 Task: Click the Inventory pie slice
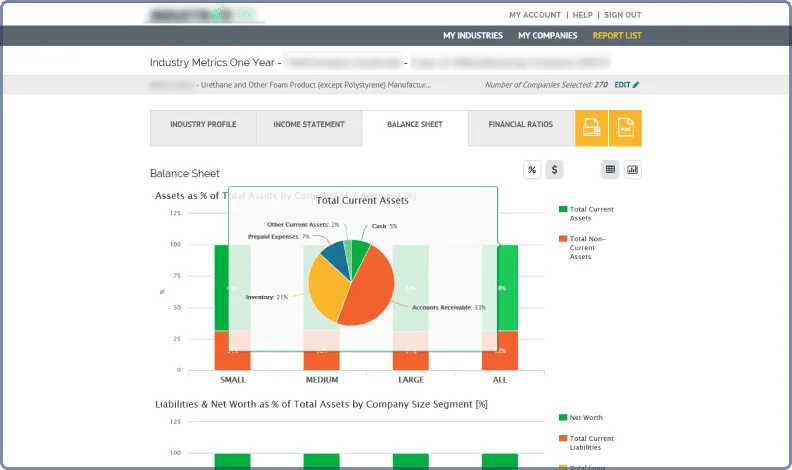(326, 290)
